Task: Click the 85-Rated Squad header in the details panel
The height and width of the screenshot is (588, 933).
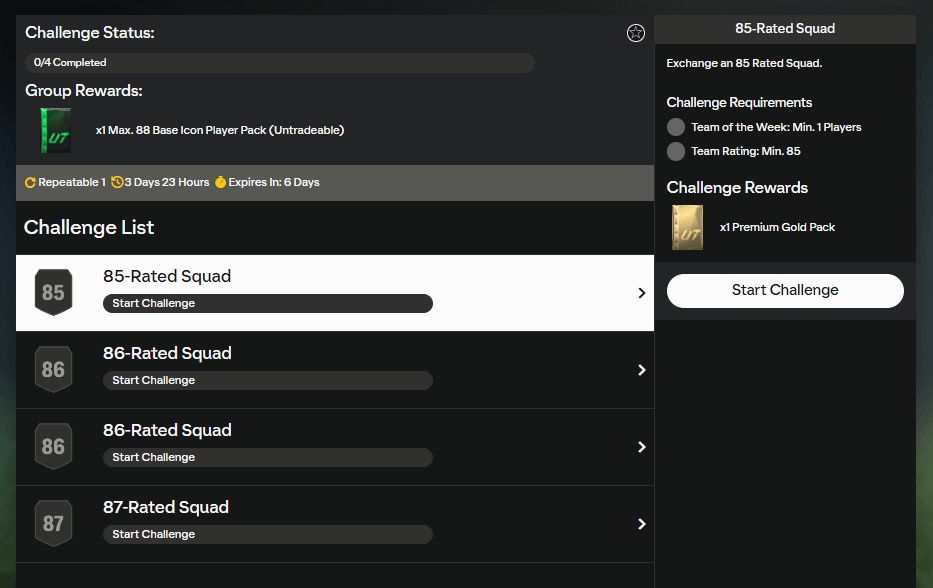Action: (785, 29)
